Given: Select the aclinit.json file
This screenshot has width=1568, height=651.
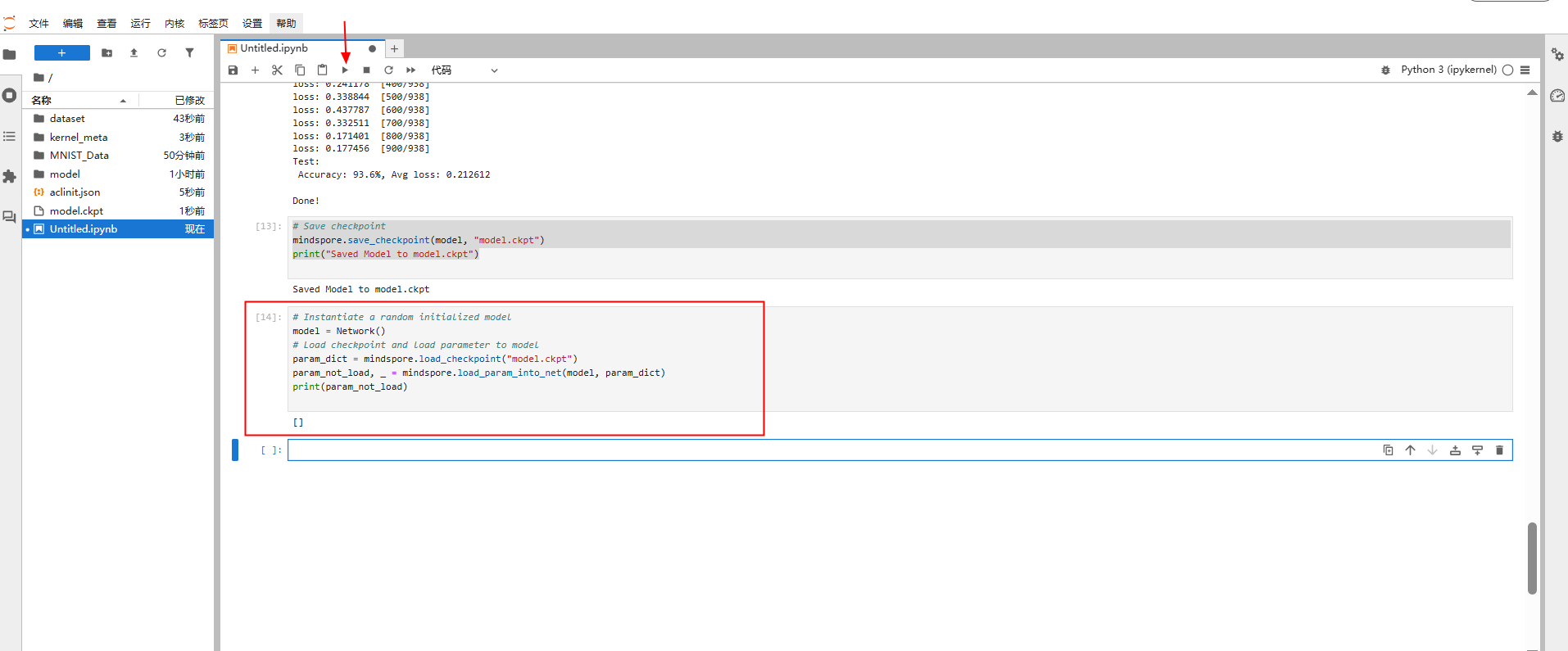Looking at the screenshot, I should [x=118, y=192].
